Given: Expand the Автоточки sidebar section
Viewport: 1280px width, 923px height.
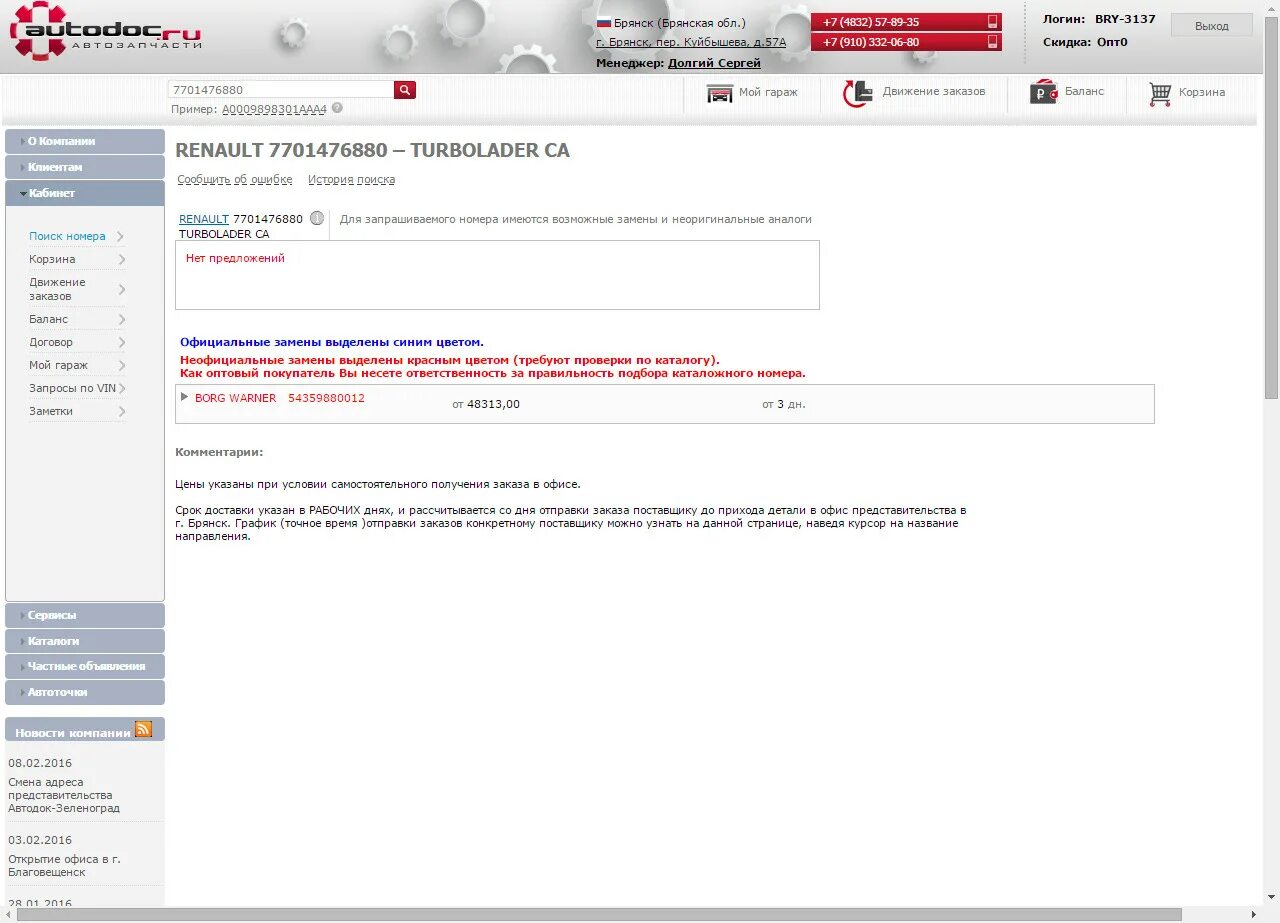Looking at the screenshot, I should [x=85, y=692].
